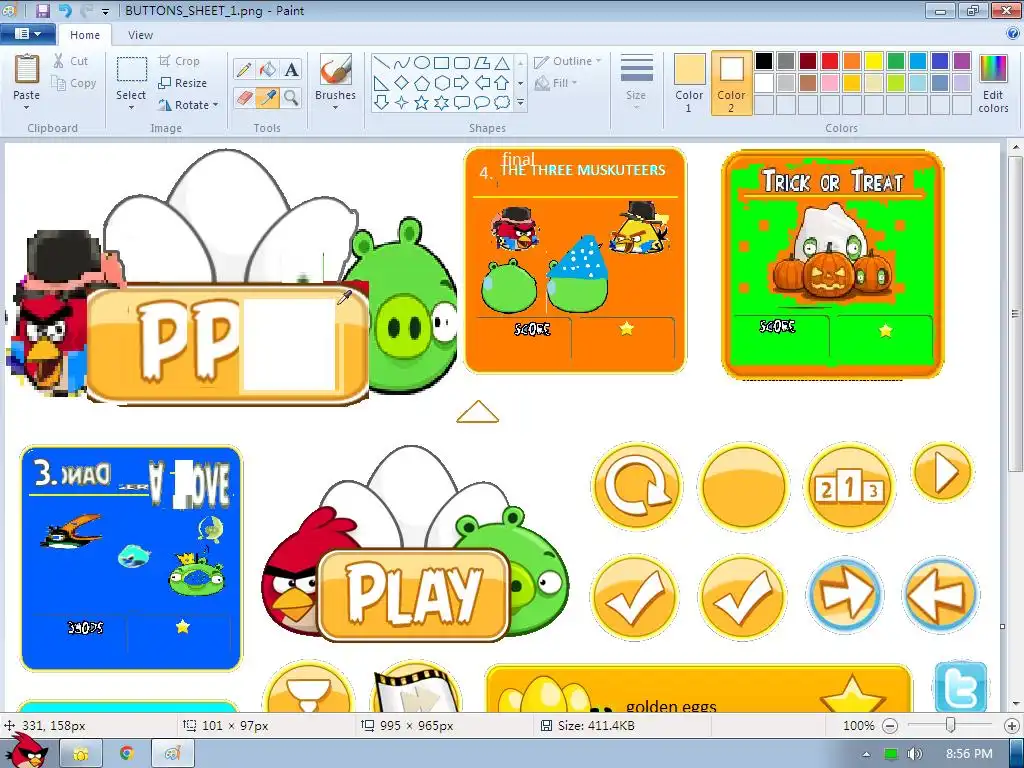This screenshot has width=1024, height=768.
Task: Click the Undo arrow in title bar
Action: click(65, 10)
